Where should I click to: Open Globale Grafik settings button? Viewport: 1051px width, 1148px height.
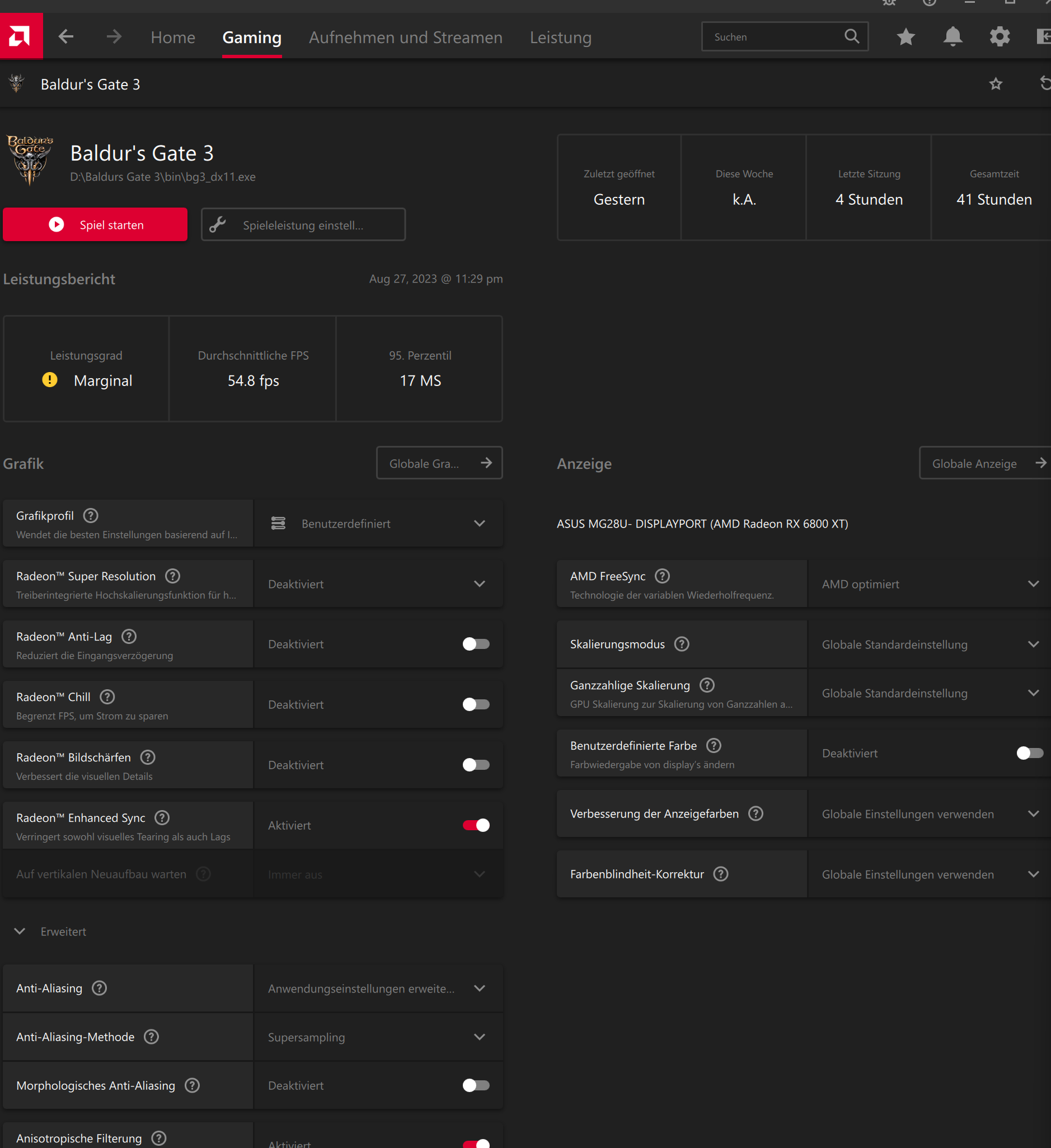point(439,463)
